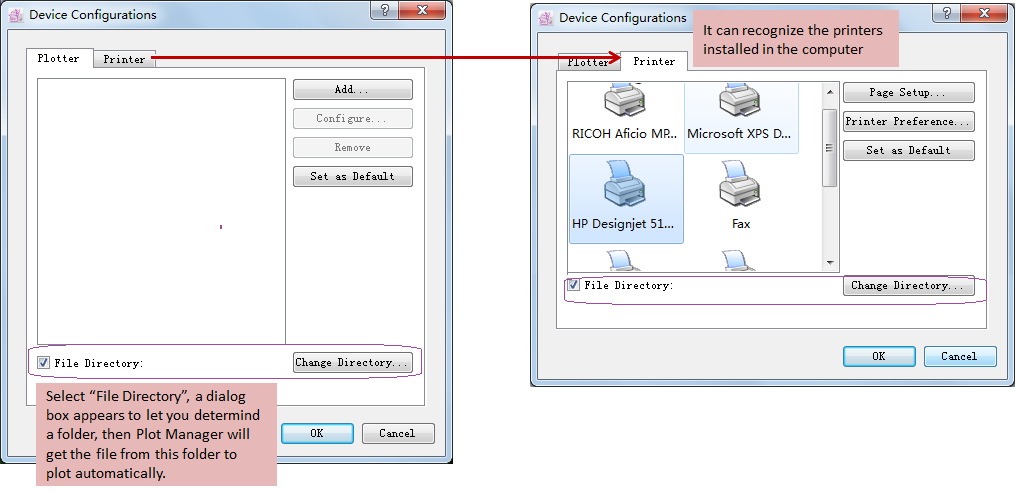Switch to the Plotter tab in right dialog
1016x493 pixels.
point(588,62)
